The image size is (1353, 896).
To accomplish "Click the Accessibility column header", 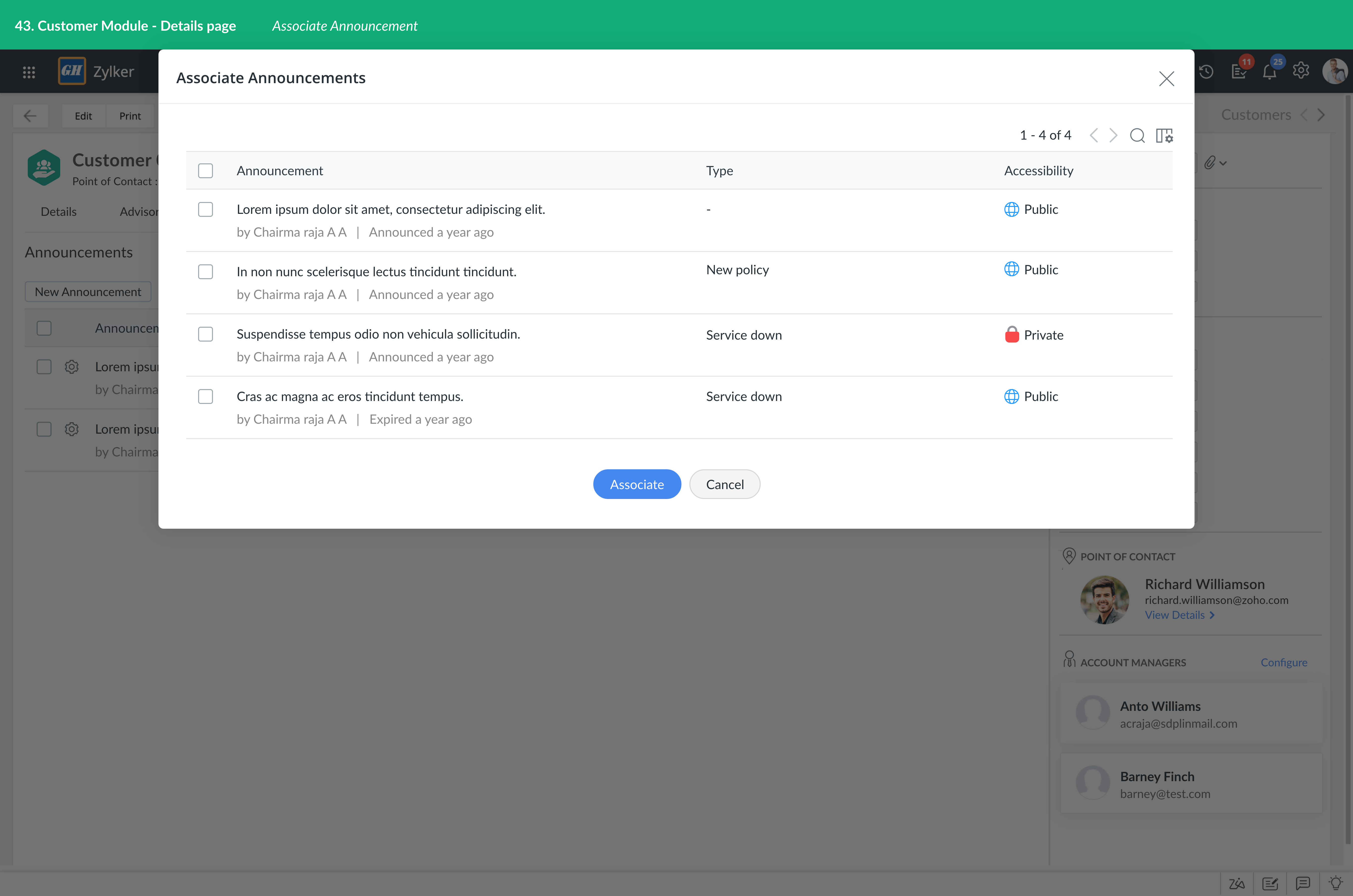I will [x=1039, y=171].
